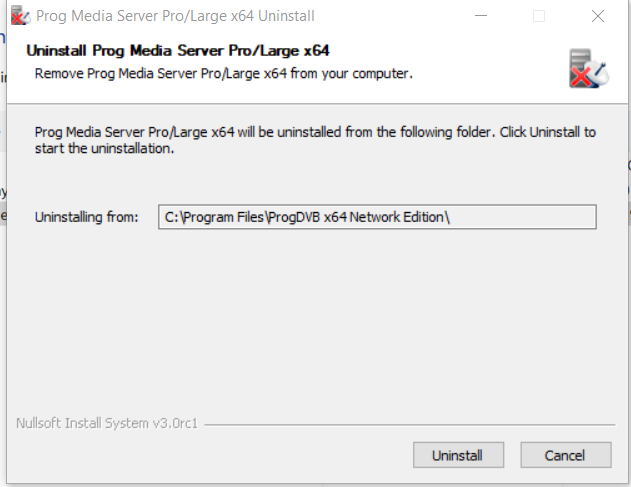Click blank white header space beside server icon
Image resolution: width=631 pixels, height=487 pixels.
(490, 62)
